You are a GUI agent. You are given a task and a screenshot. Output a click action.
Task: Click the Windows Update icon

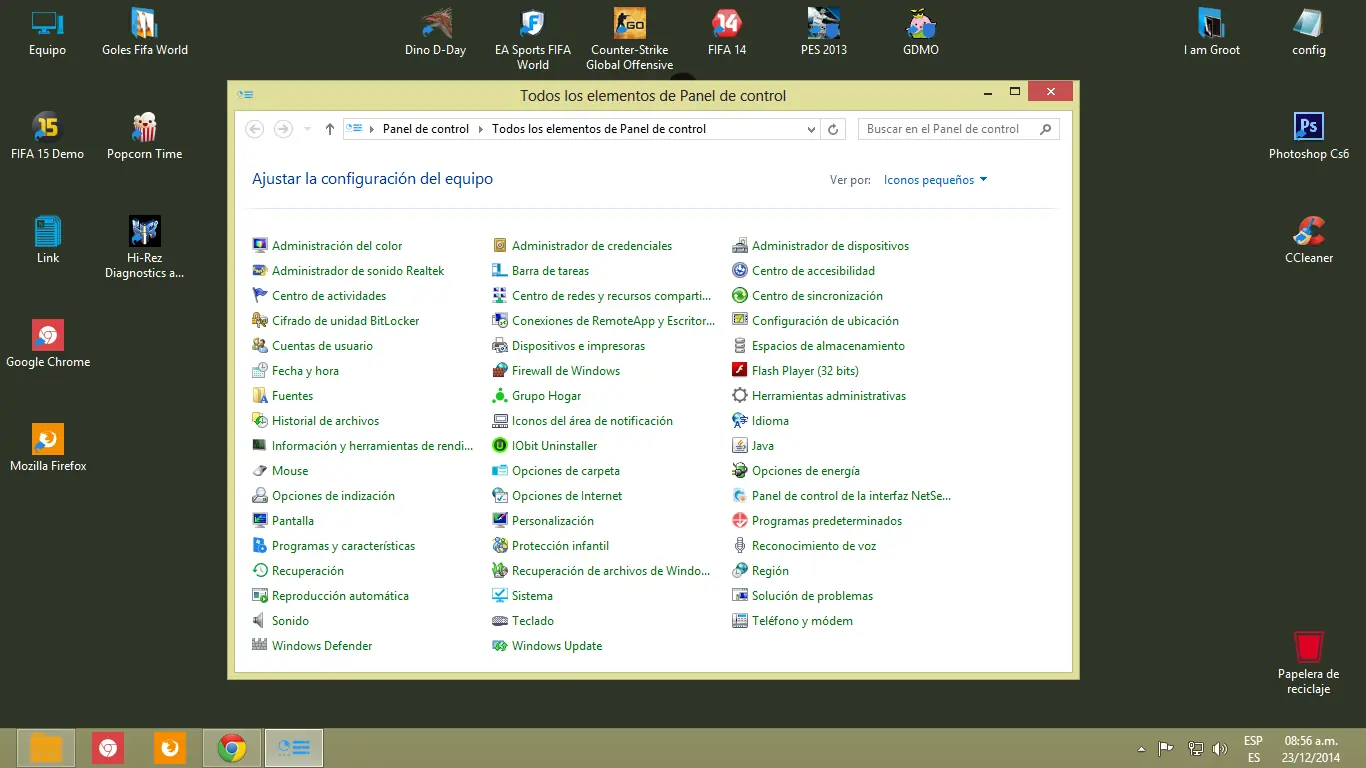[500, 646]
